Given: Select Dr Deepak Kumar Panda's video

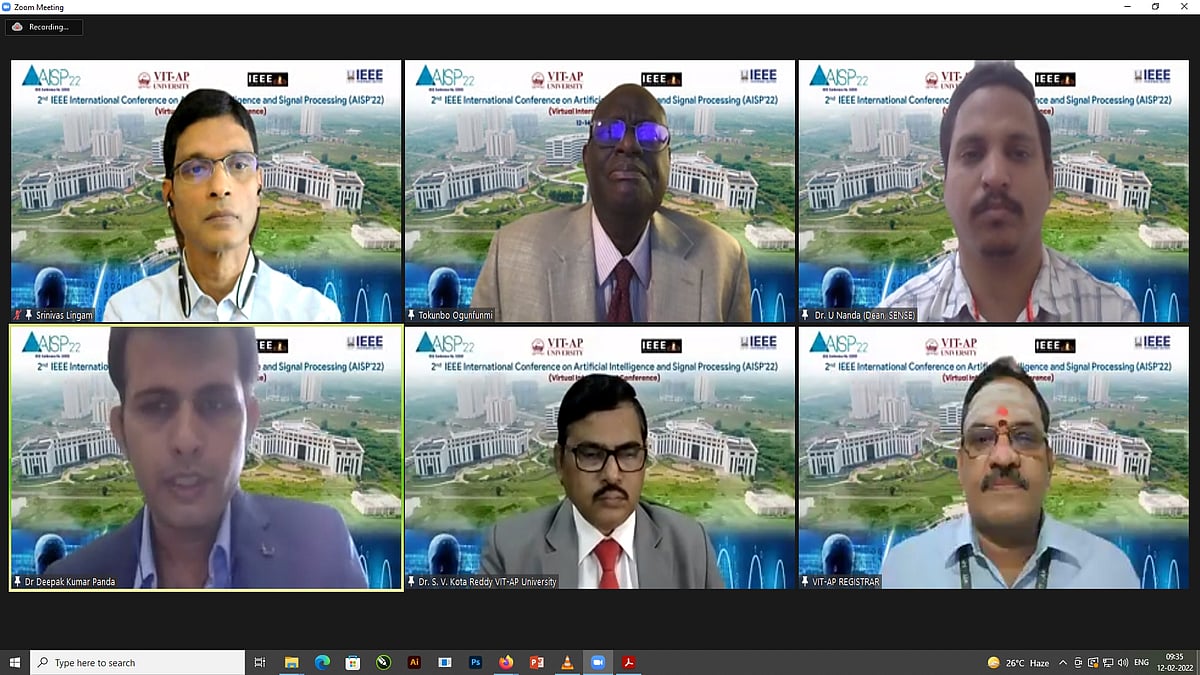Looking at the screenshot, I should [205, 457].
